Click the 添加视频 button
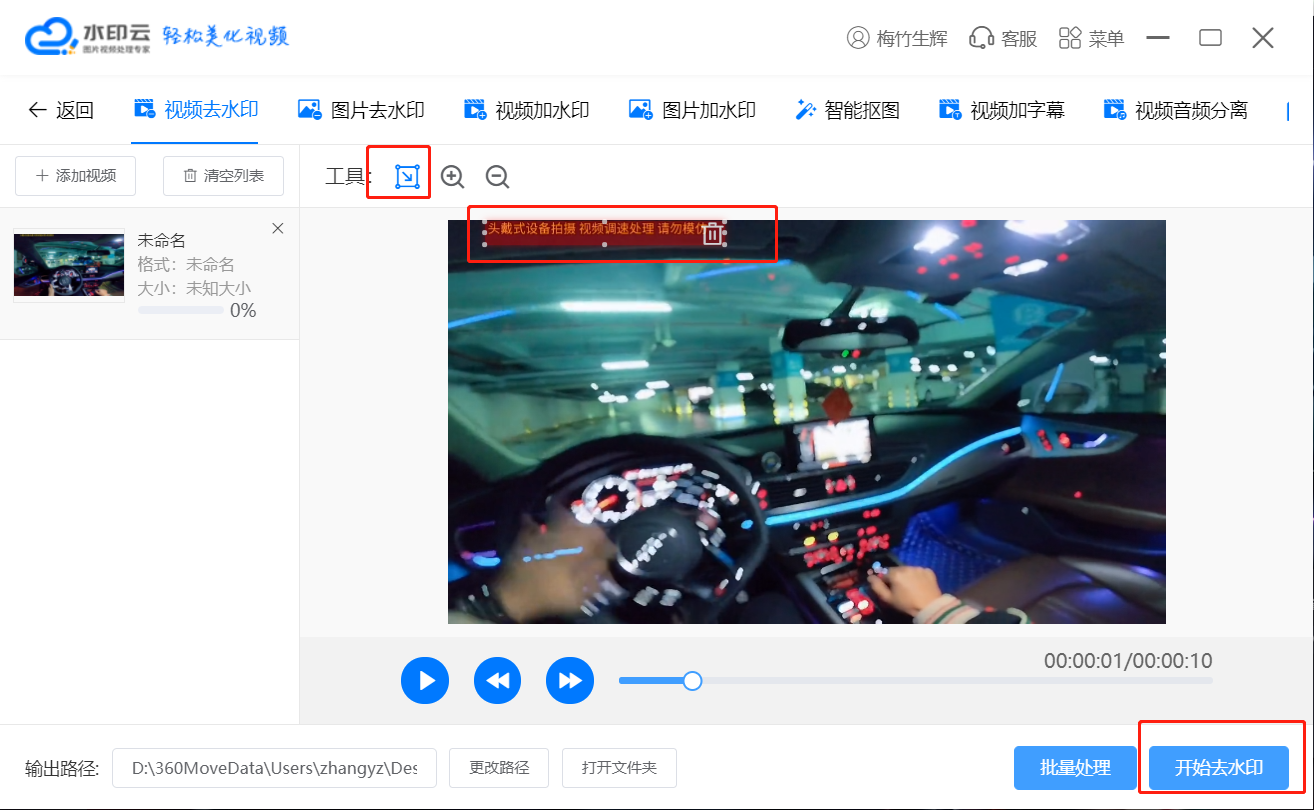The image size is (1314, 810). [x=76, y=176]
